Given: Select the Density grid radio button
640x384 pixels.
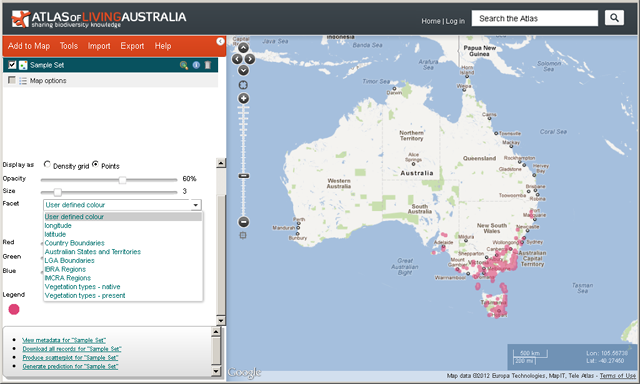Looking at the screenshot, I should [47, 164].
